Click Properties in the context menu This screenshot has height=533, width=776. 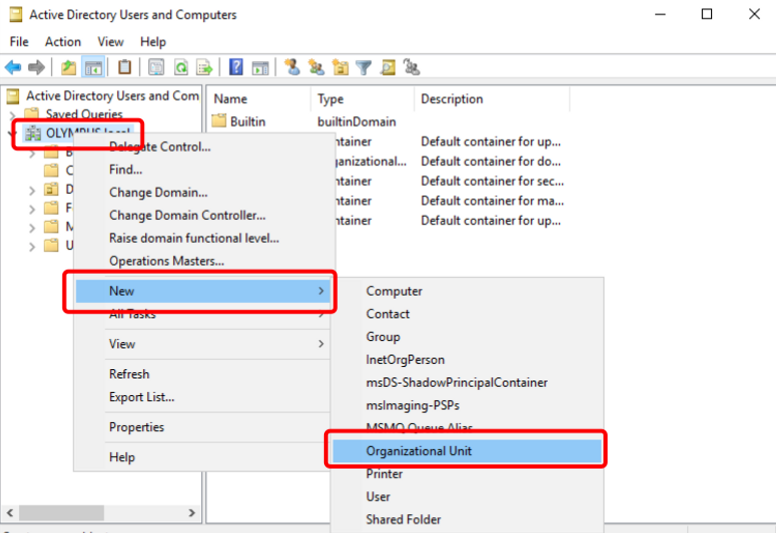[x=137, y=427]
